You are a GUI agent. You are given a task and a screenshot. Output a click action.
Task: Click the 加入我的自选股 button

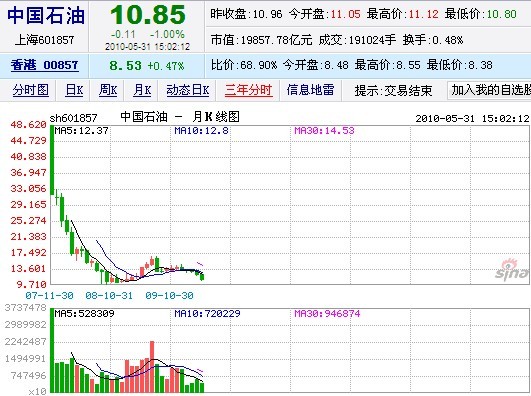(x=489, y=90)
